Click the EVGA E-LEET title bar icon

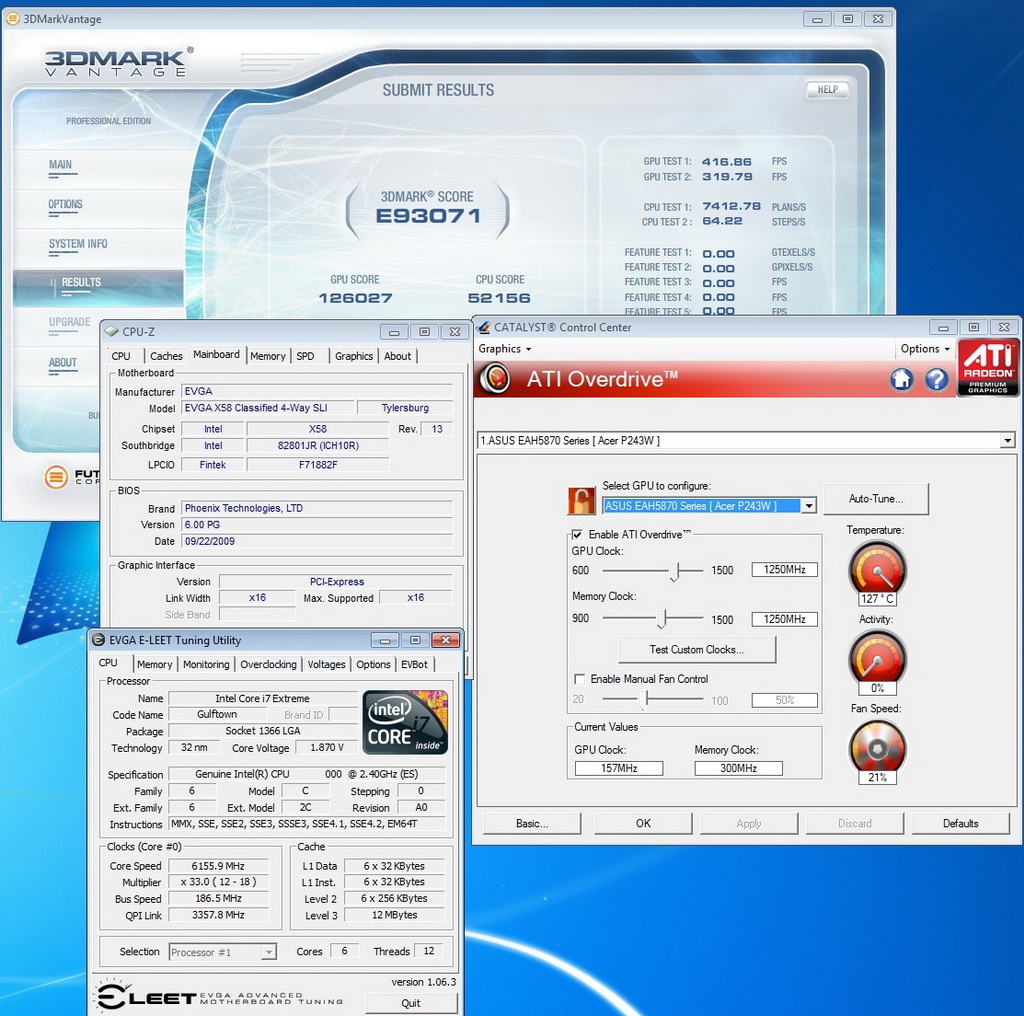pos(99,640)
